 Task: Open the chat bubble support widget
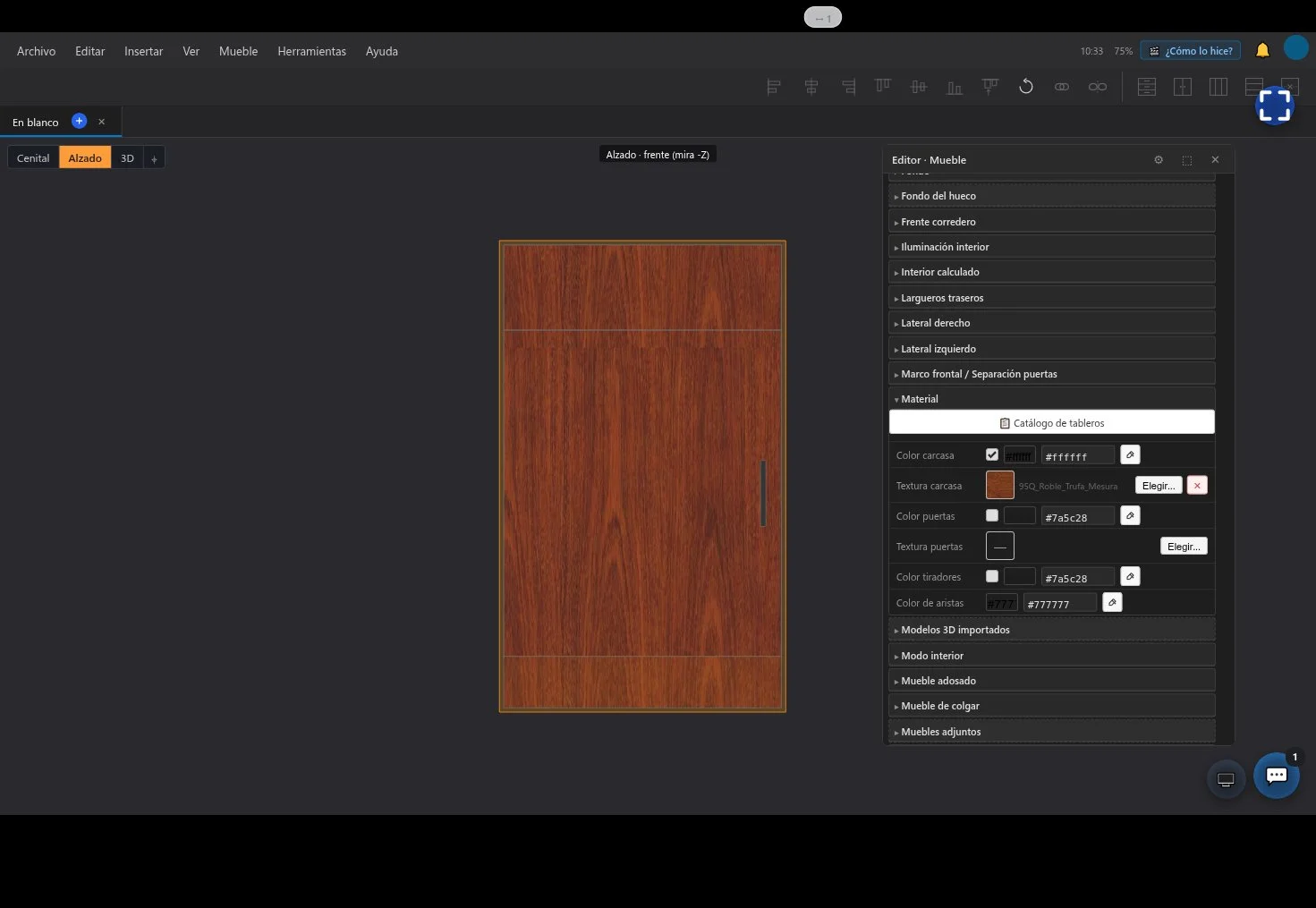point(1277,776)
